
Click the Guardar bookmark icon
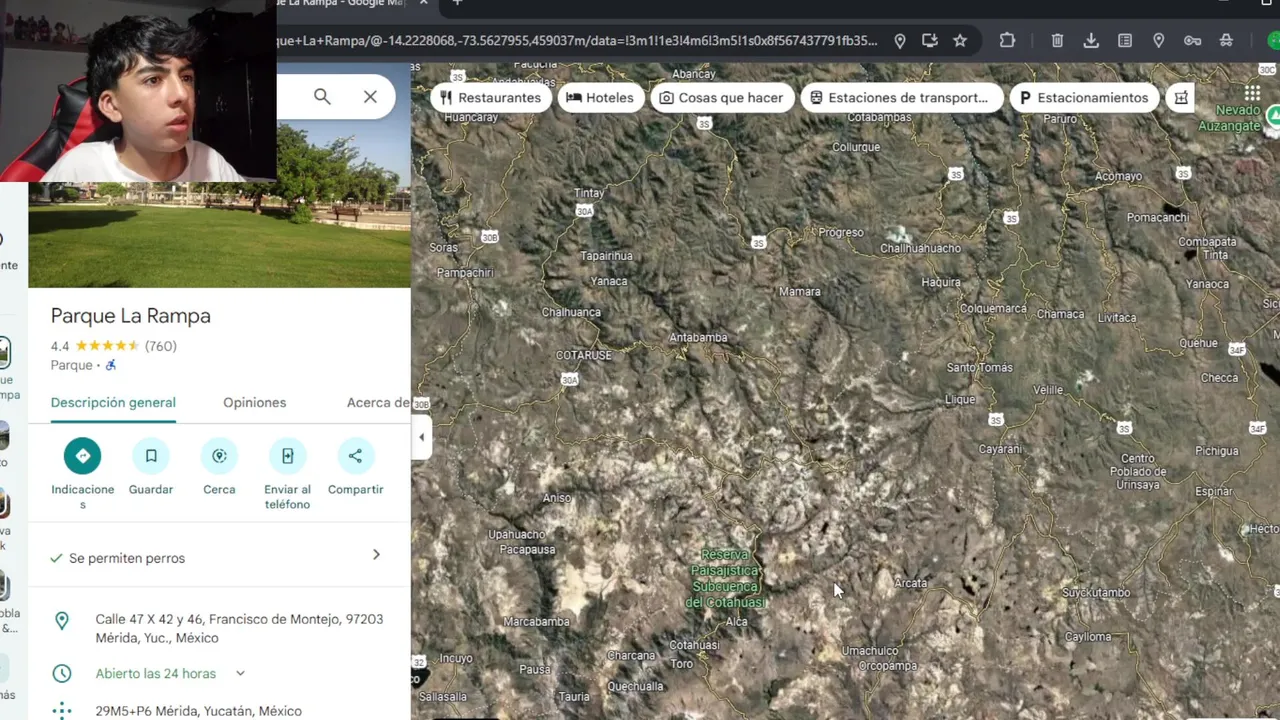point(151,456)
